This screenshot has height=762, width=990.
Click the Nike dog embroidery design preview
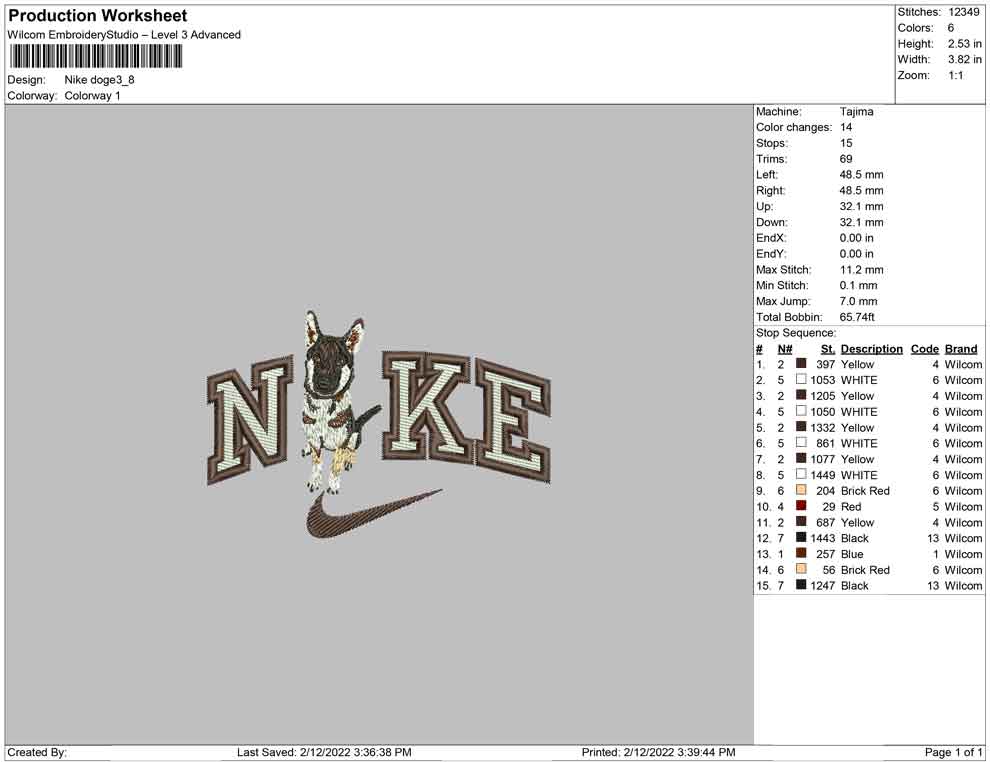pyautogui.click(x=379, y=427)
